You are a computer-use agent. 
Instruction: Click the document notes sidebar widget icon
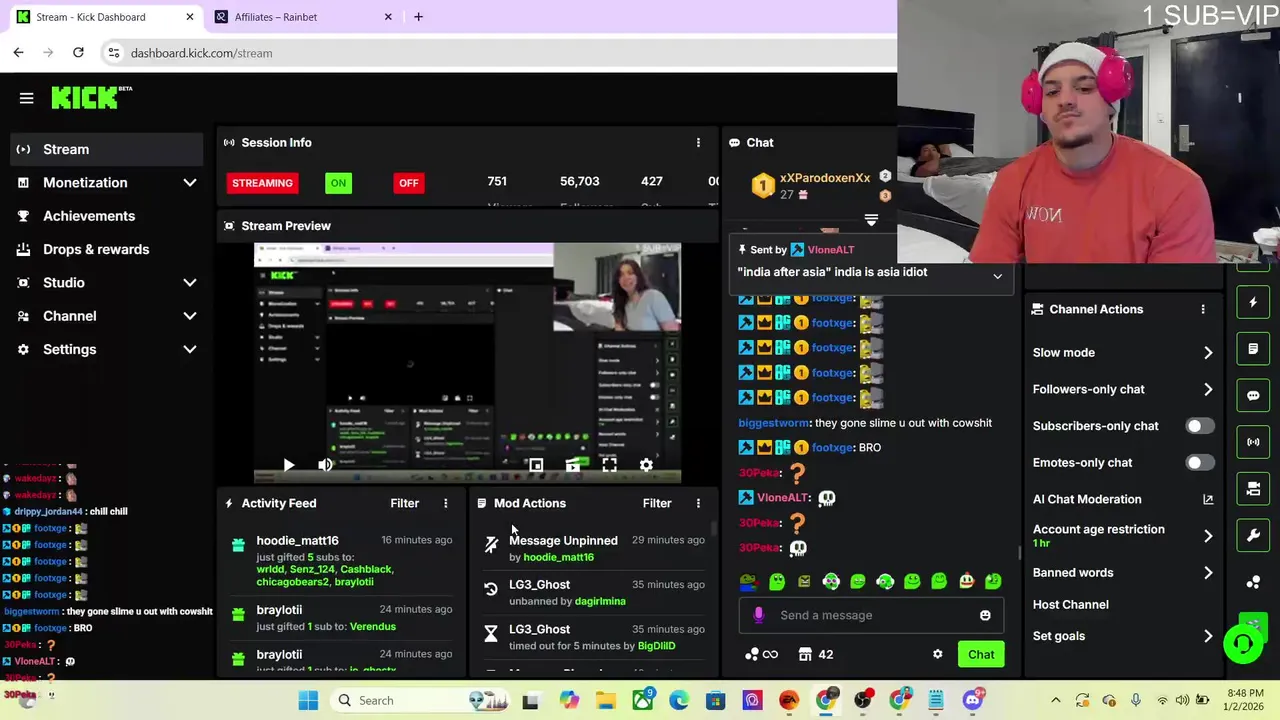click(1253, 349)
